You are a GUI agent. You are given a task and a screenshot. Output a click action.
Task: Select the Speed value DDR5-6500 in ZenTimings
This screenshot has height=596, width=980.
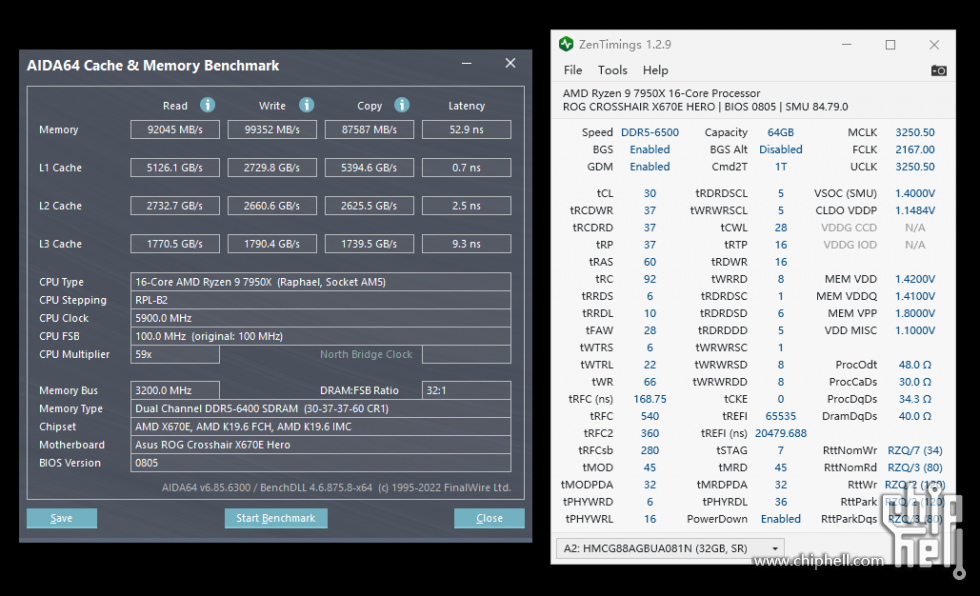click(x=649, y=132)
